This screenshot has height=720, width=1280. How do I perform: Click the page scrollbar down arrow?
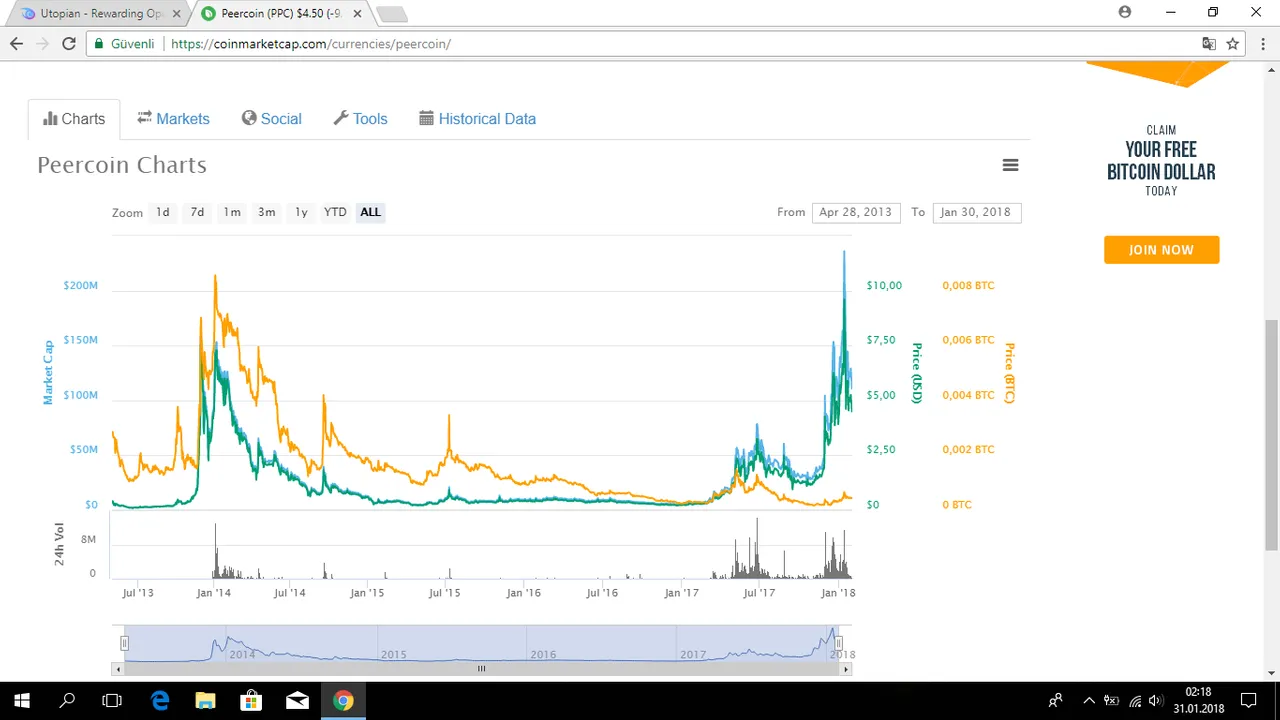1271,673
